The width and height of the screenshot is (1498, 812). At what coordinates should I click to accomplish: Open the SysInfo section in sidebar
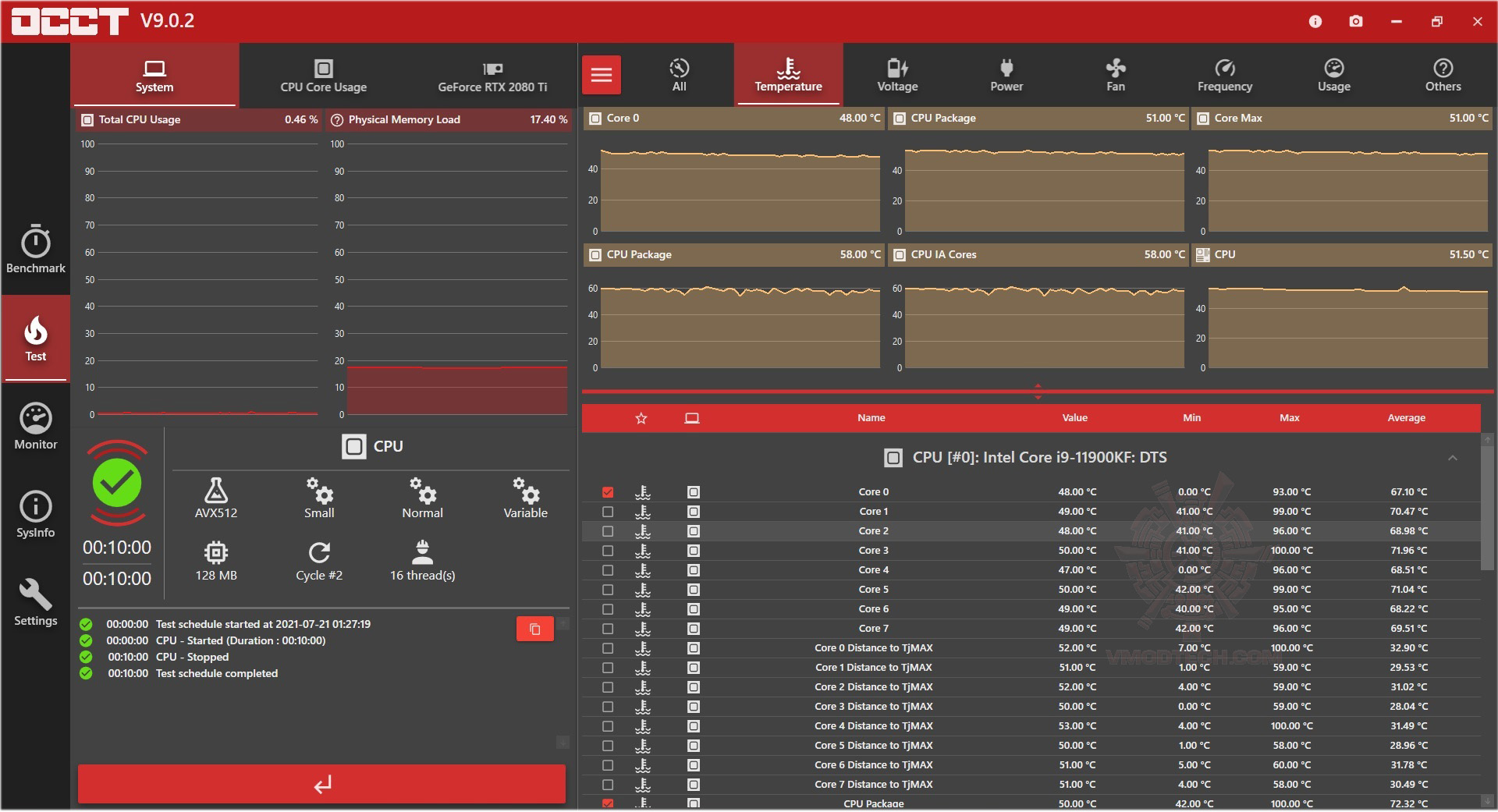pyautogui.click(x=35, y=514)
